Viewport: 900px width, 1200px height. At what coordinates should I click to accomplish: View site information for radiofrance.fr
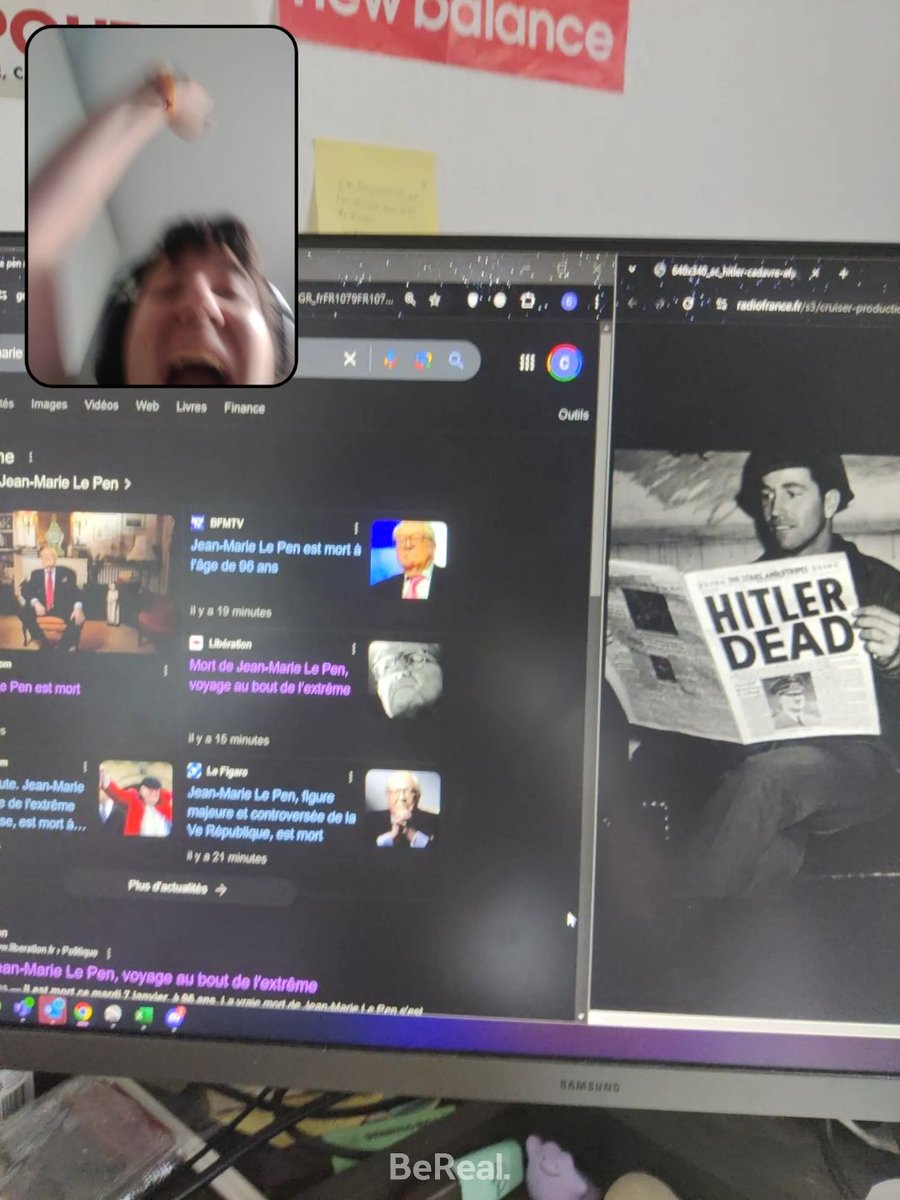[x=721, y=304]
